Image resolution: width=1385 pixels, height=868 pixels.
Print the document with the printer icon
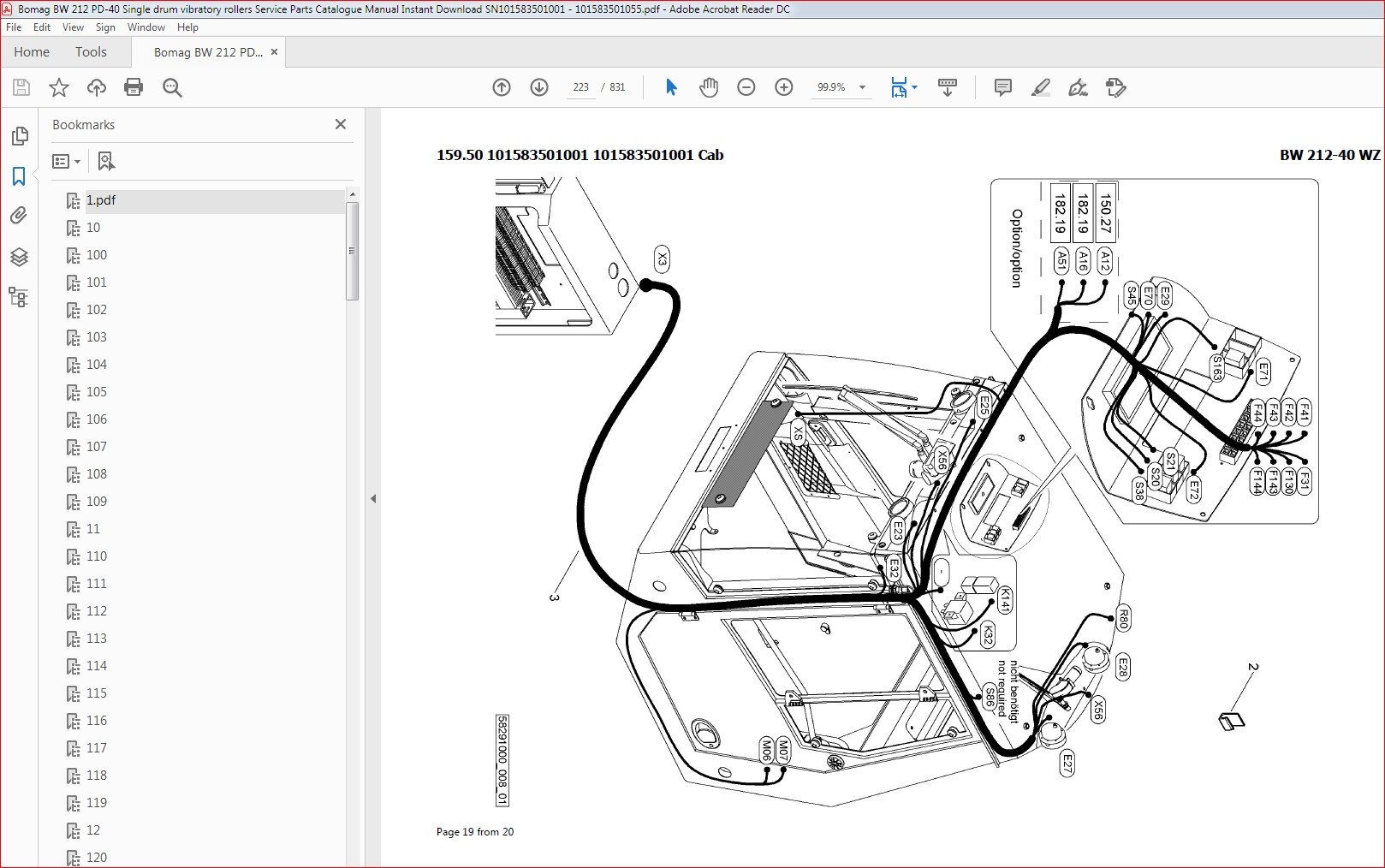click(x=134, y=87)
